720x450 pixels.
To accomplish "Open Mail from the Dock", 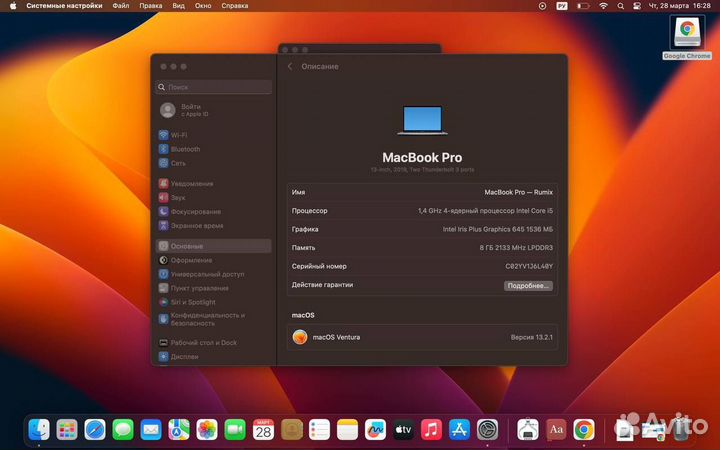I will (x=151, y=430).
